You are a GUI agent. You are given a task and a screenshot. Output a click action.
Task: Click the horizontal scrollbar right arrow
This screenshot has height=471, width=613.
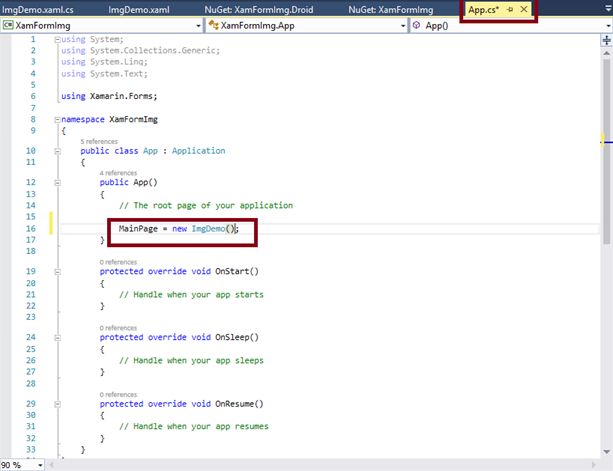594,465
